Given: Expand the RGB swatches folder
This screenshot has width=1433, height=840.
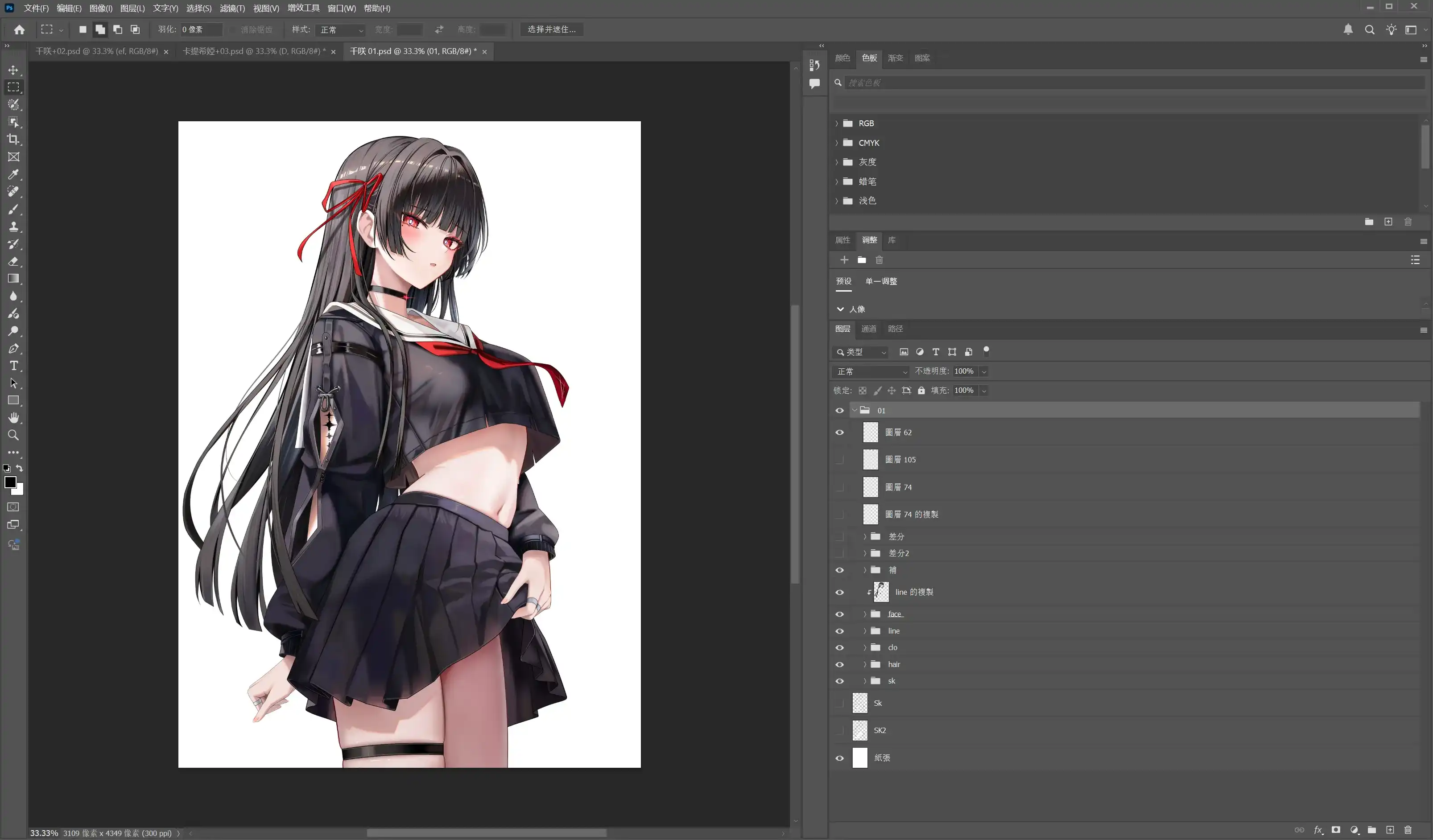Looking at the screenshot, I should pyautogui.click(x=837, y=124).
